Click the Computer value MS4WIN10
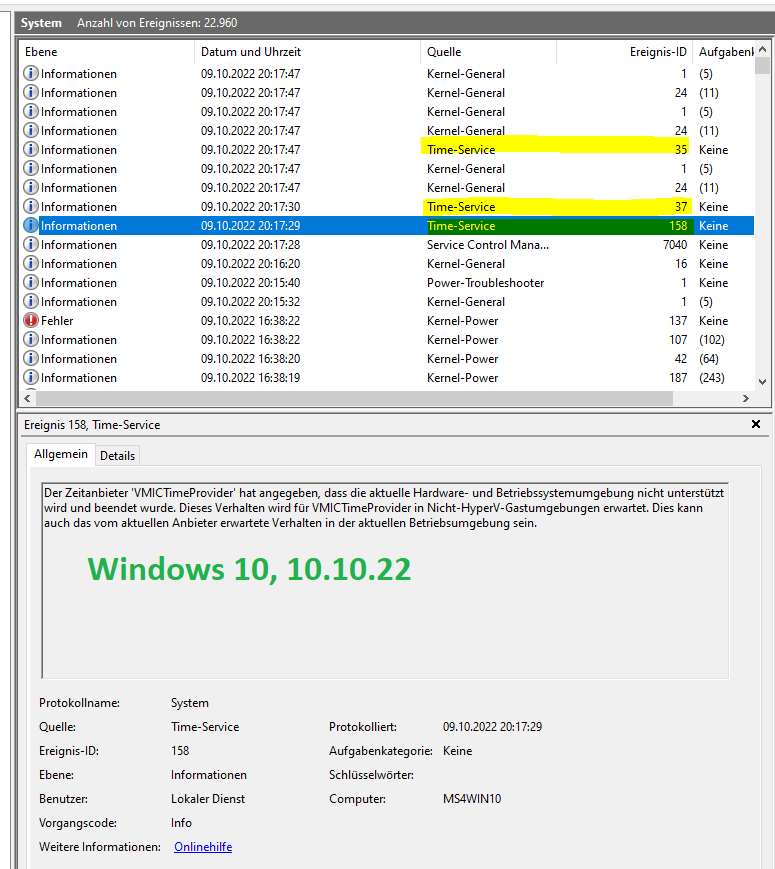775x869 pixels. (472, 799)
